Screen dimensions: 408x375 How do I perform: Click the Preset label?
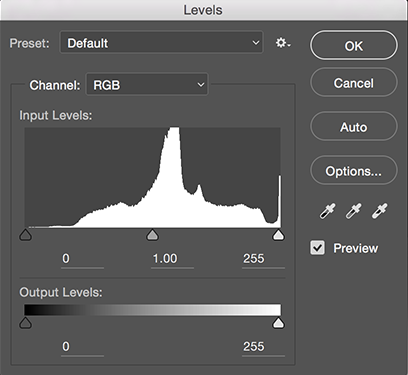pyautogui.click(x=29, y=43)
